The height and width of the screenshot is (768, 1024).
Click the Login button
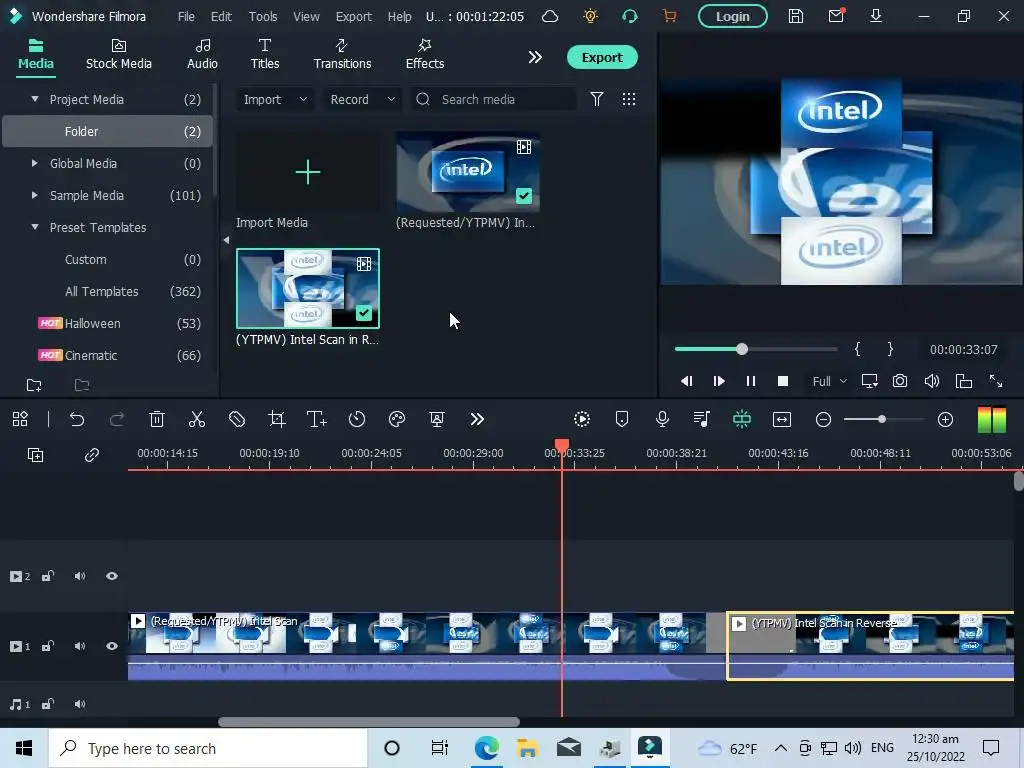coord(732,16)
